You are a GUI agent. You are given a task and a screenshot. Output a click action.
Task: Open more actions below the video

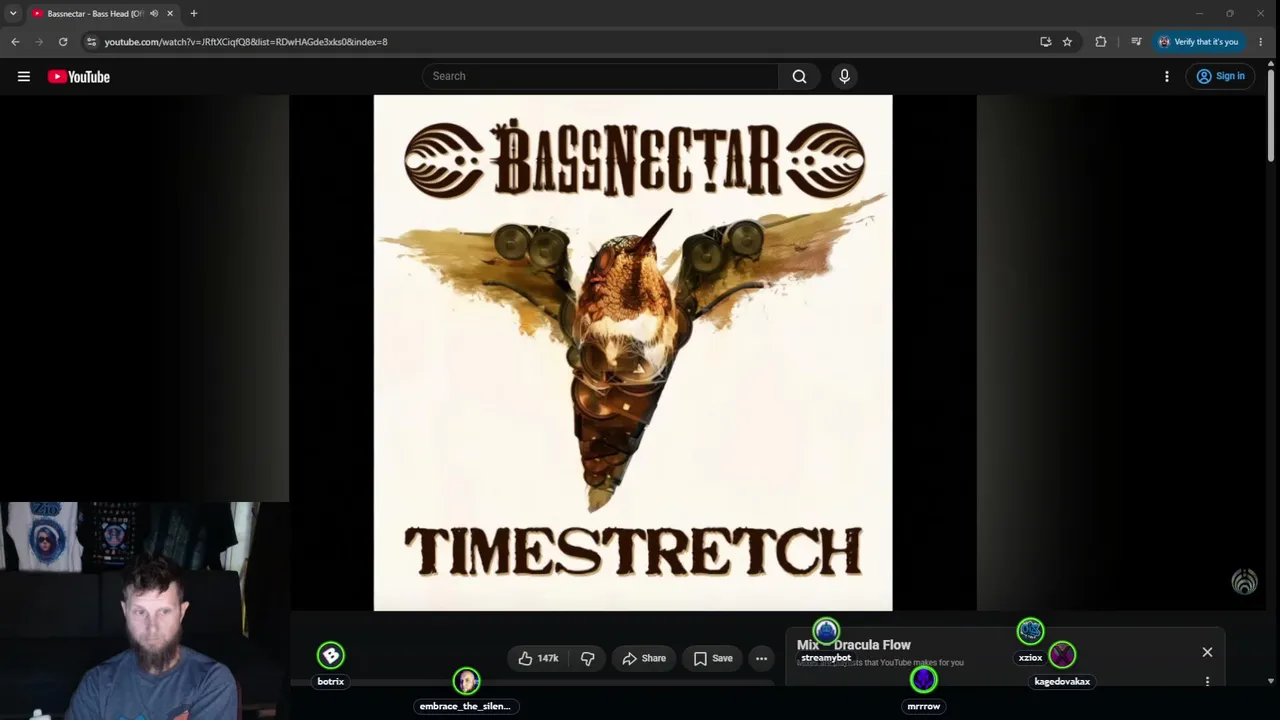click(761, 658)
